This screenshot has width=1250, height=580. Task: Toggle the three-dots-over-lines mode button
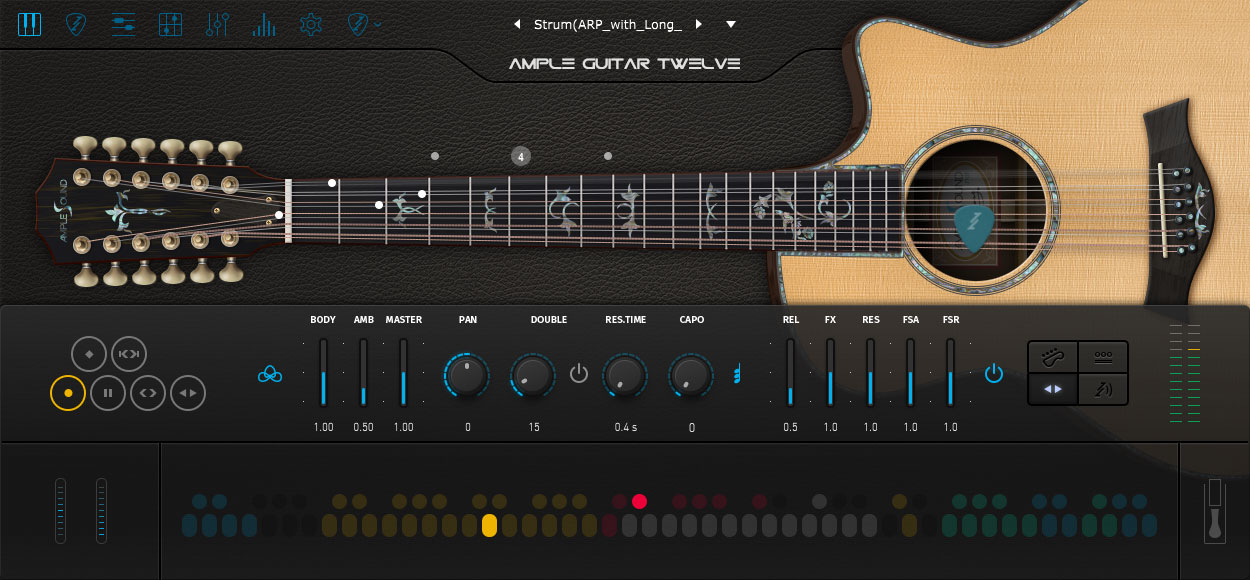click(1103, 357)
